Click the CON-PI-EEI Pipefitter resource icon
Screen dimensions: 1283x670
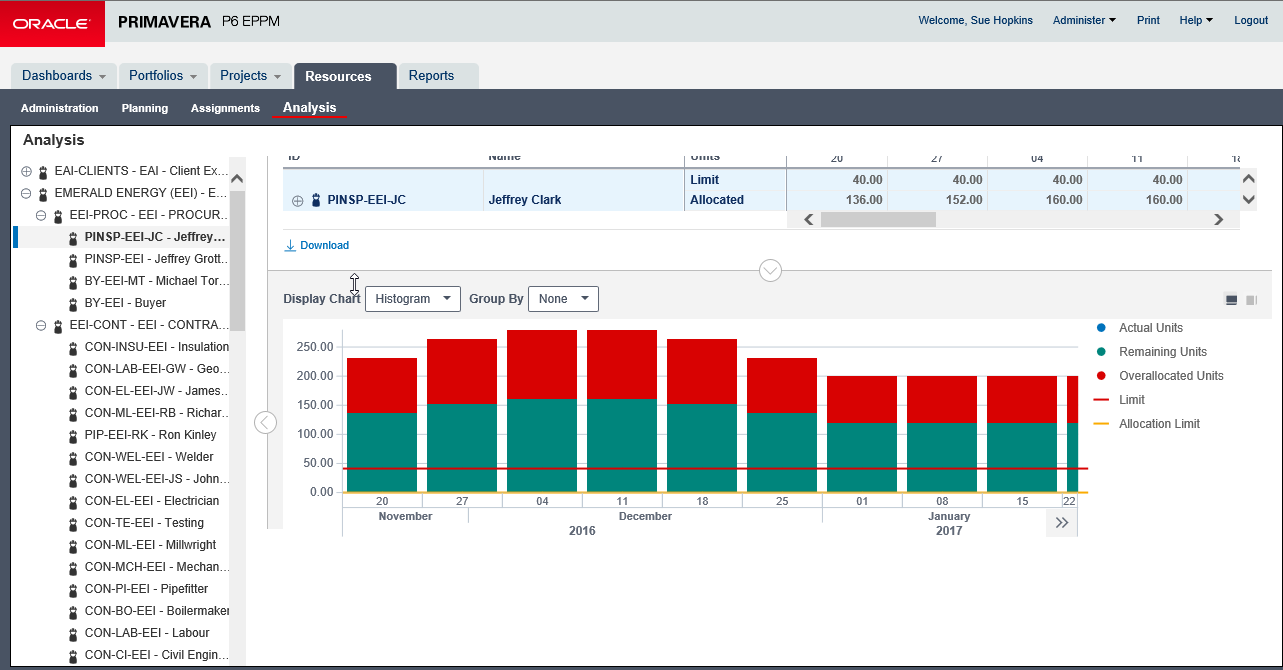tap(71, 589)
